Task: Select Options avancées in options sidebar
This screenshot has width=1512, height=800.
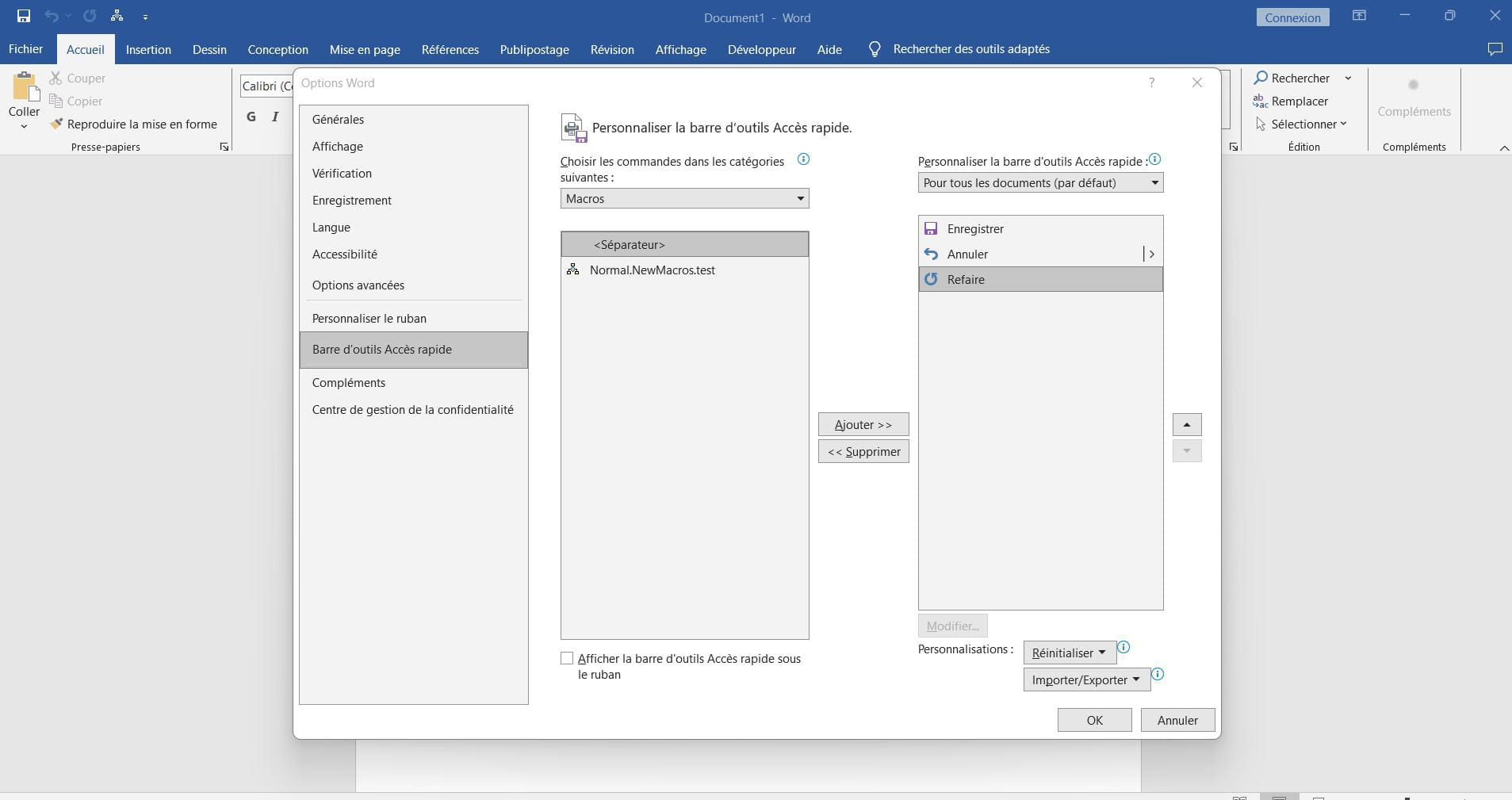Action: (x=413, y=285)
